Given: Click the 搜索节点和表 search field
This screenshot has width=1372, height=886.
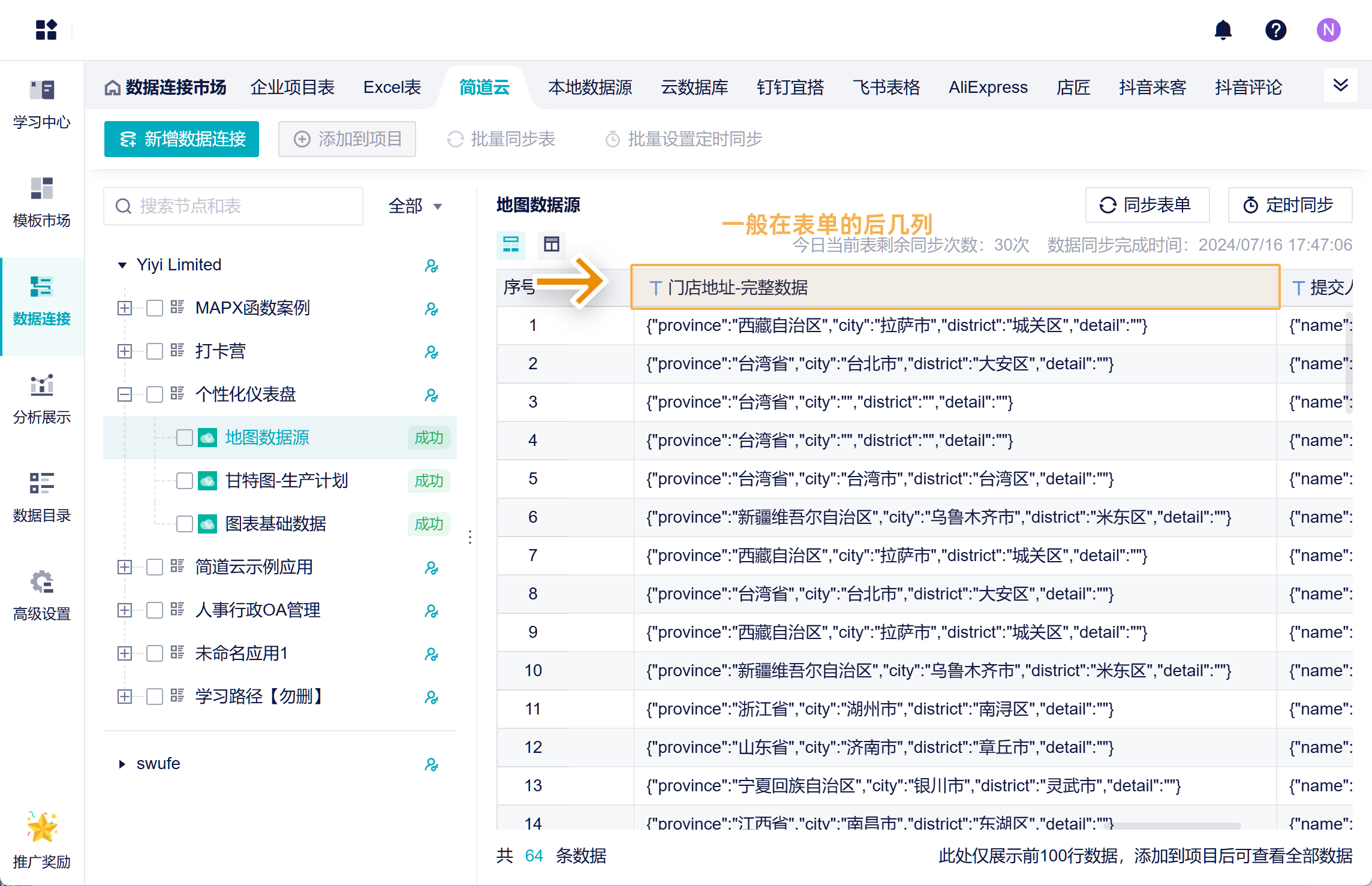Looking at the screenshot, I should (234, 206).
